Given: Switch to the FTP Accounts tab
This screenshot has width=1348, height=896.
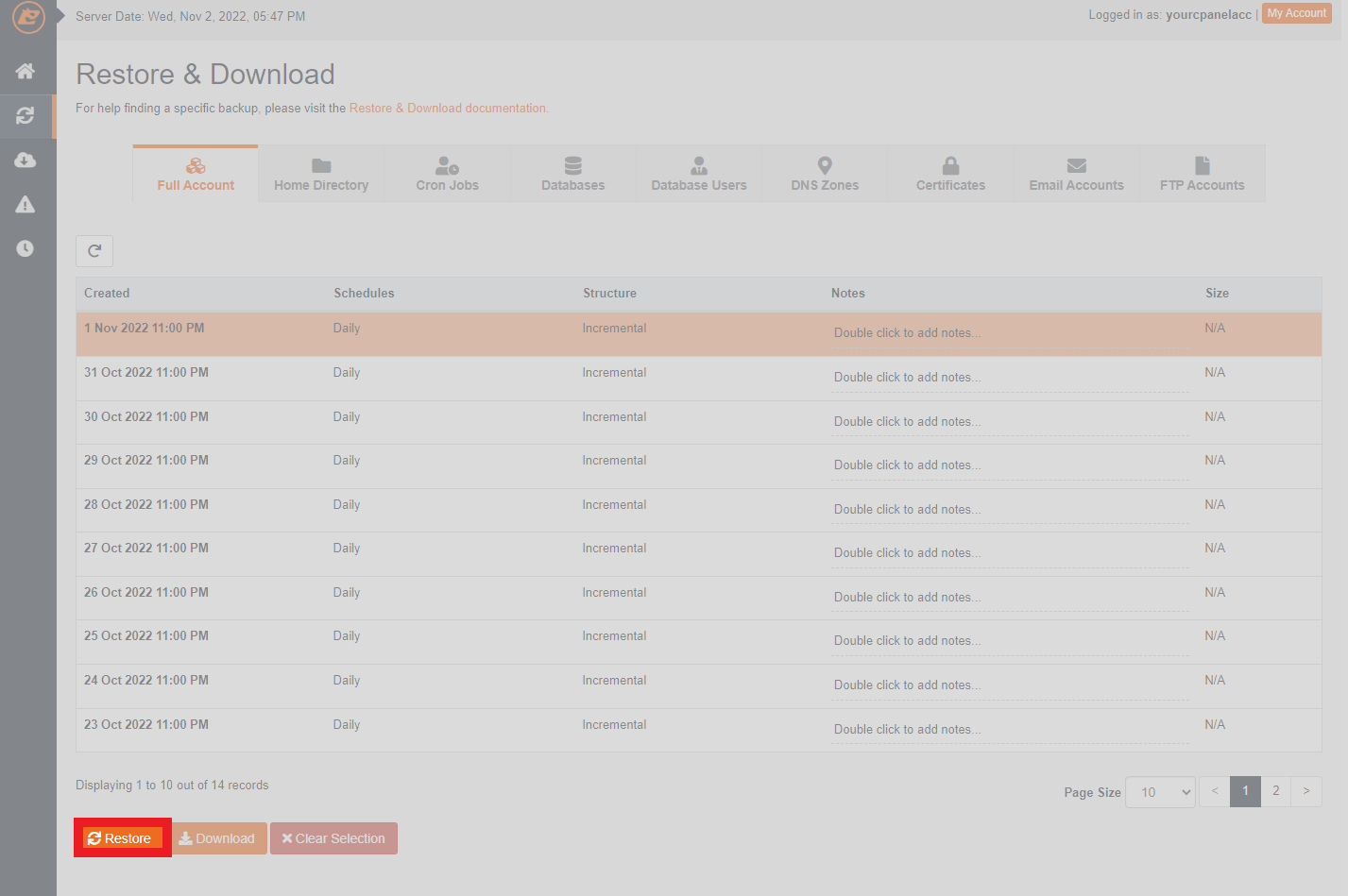Looking at the screenshot, I should coord(1202,173).
